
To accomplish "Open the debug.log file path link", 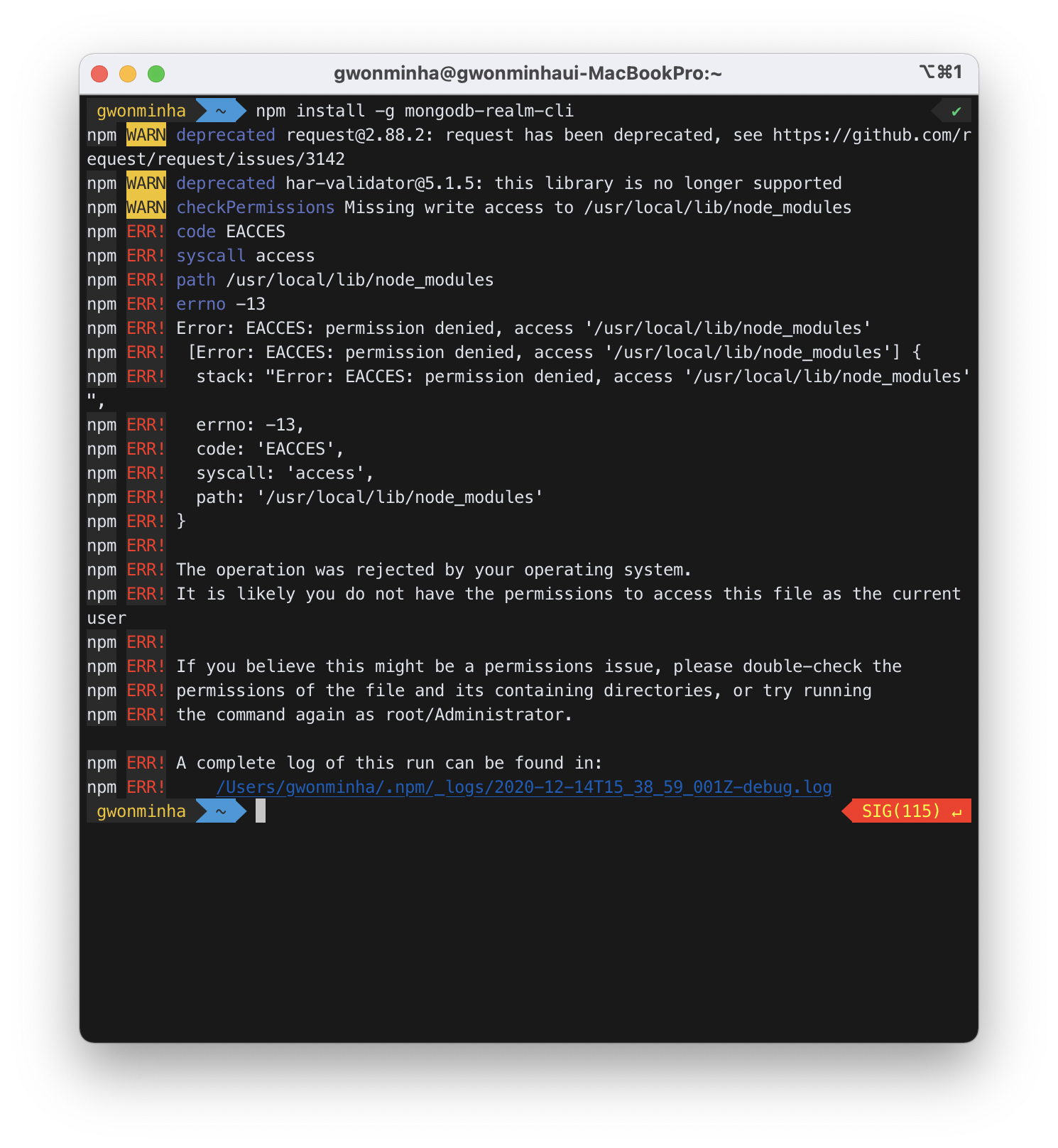I will click(x=524, y=787).
